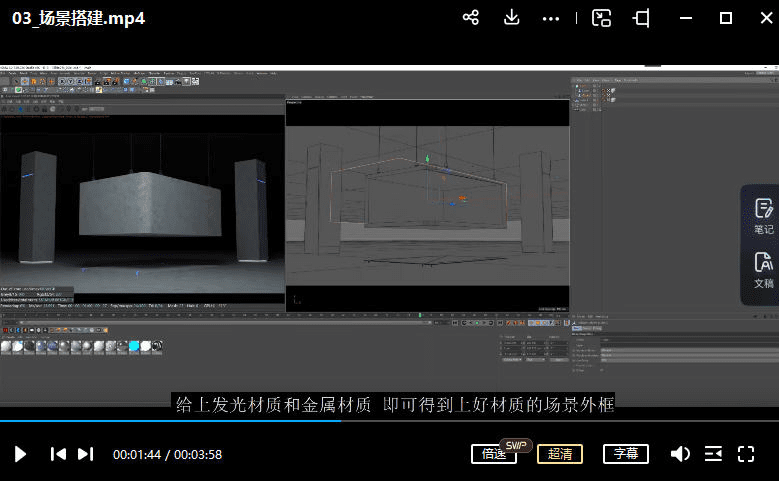
Task: Select the first material in material manager
Action: pyautogui.click(x=6, y=346)
